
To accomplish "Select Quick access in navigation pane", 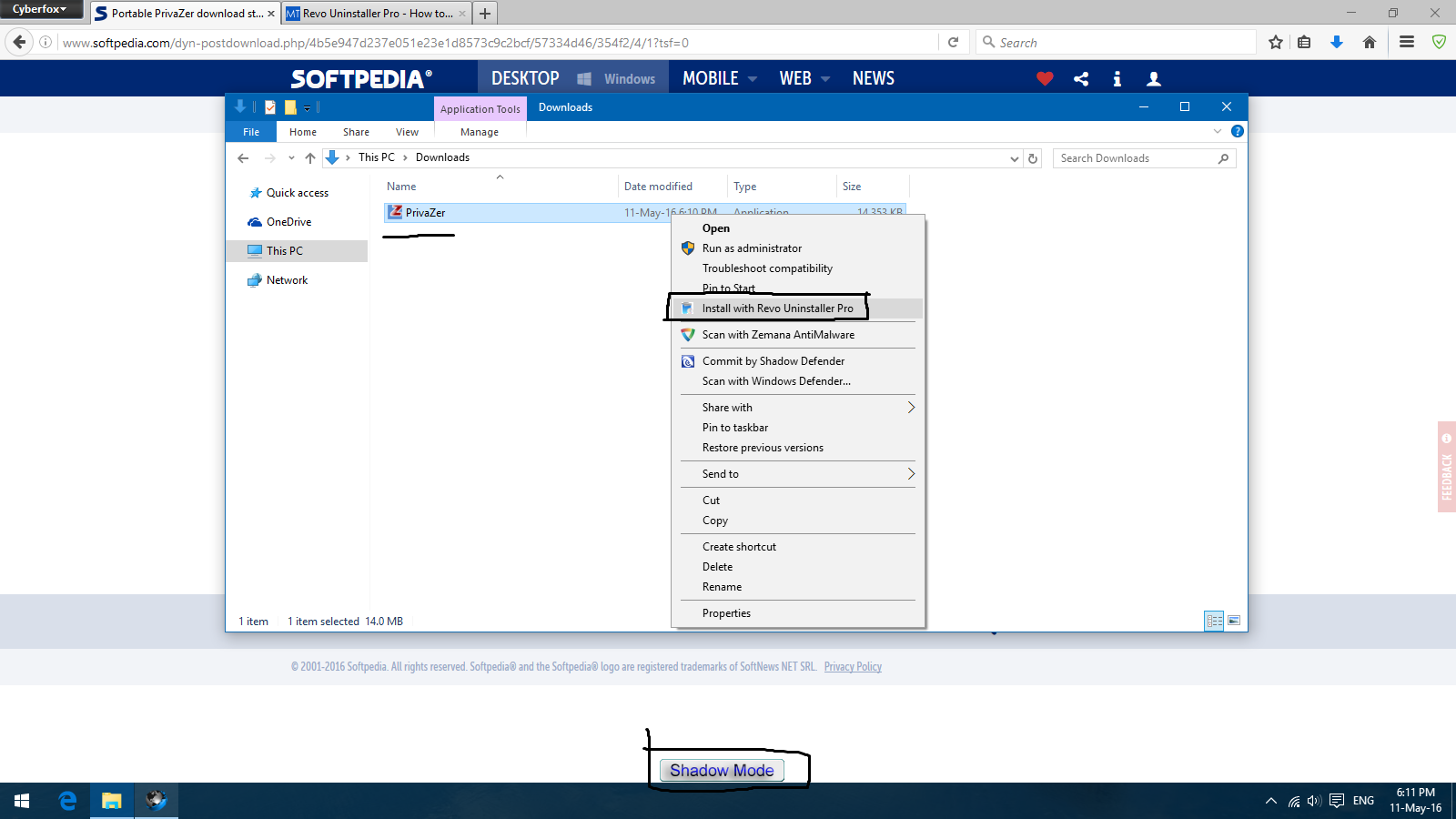I will click(x=297, y=193).
